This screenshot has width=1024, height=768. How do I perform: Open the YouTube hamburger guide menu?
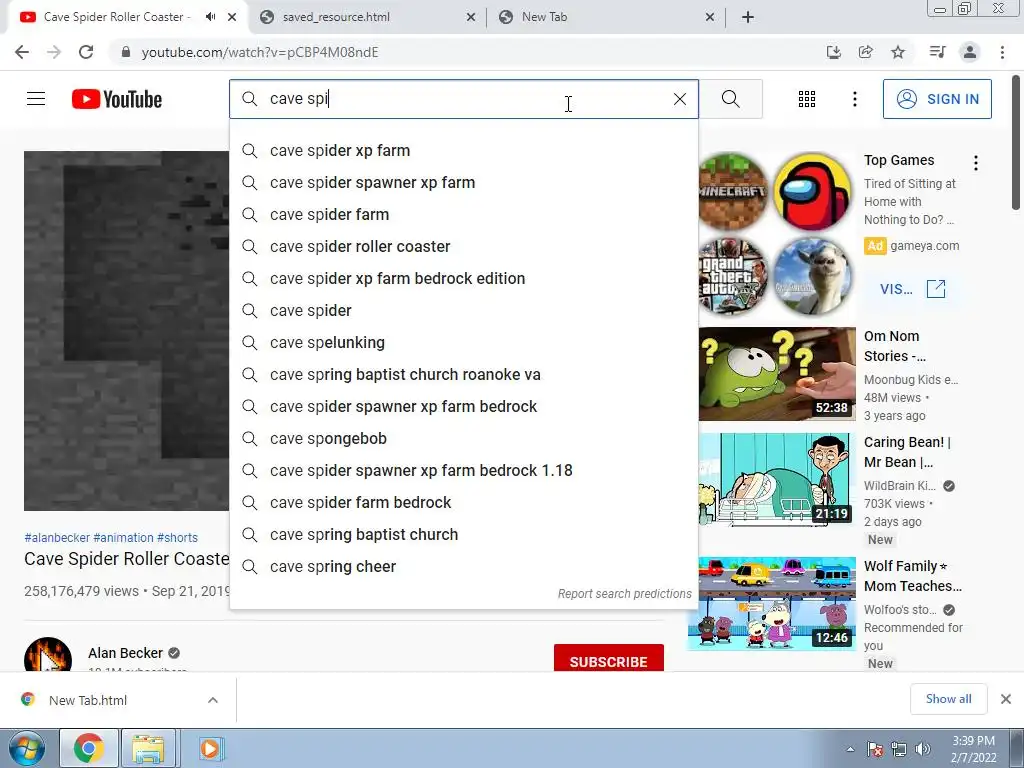point(36,99)
